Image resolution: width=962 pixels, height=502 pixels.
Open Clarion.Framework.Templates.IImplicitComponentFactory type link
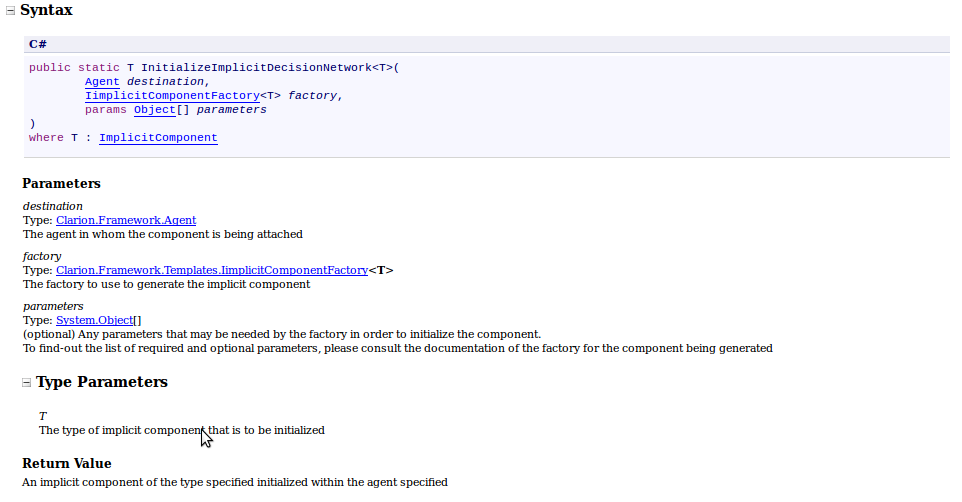click(x=212, y=270)
